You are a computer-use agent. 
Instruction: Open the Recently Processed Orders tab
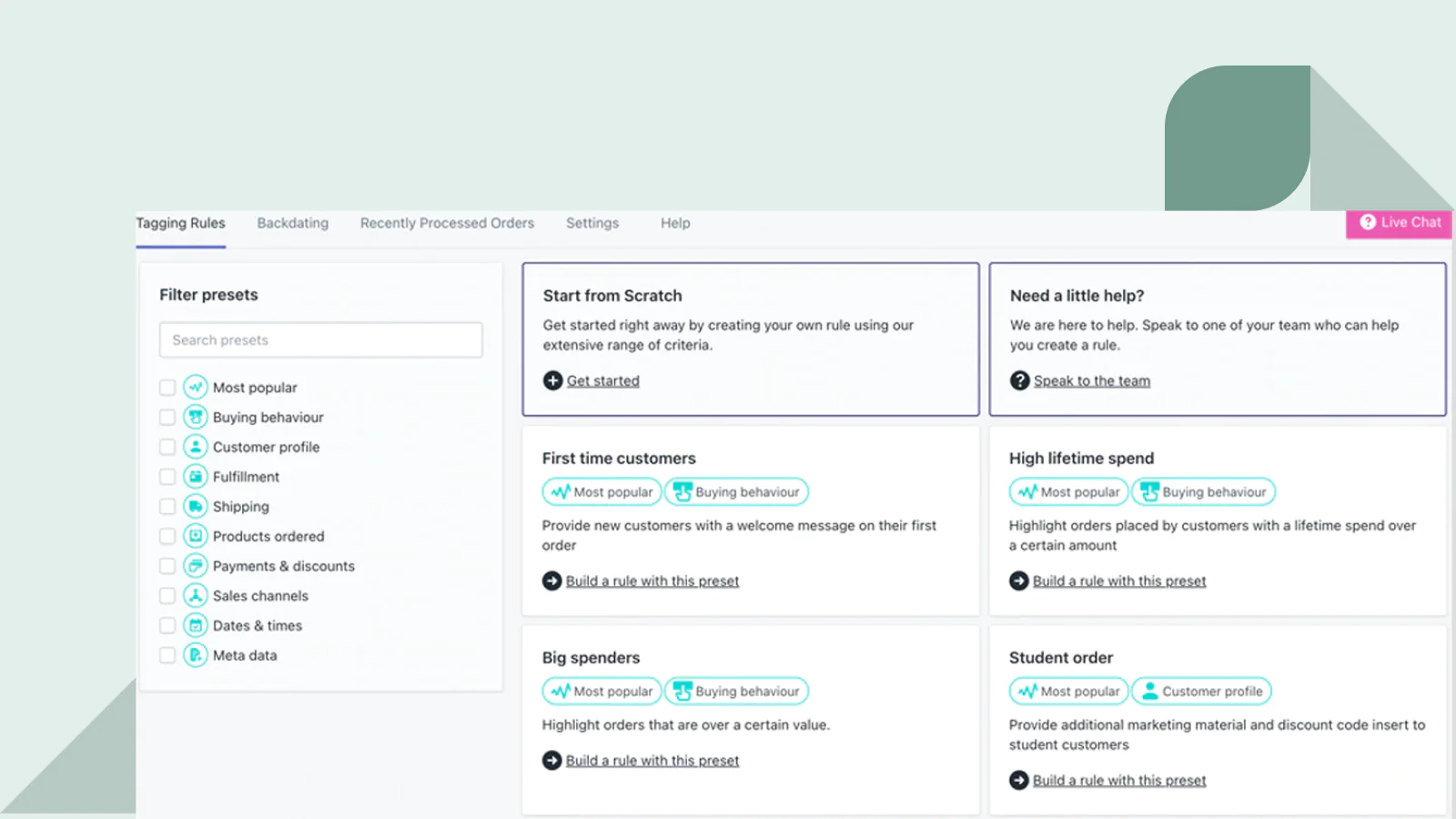pos(447,223)
